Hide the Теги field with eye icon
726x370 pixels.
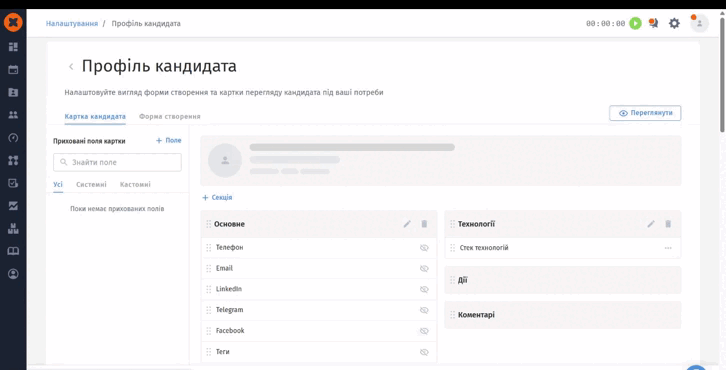tap(424, 352)
